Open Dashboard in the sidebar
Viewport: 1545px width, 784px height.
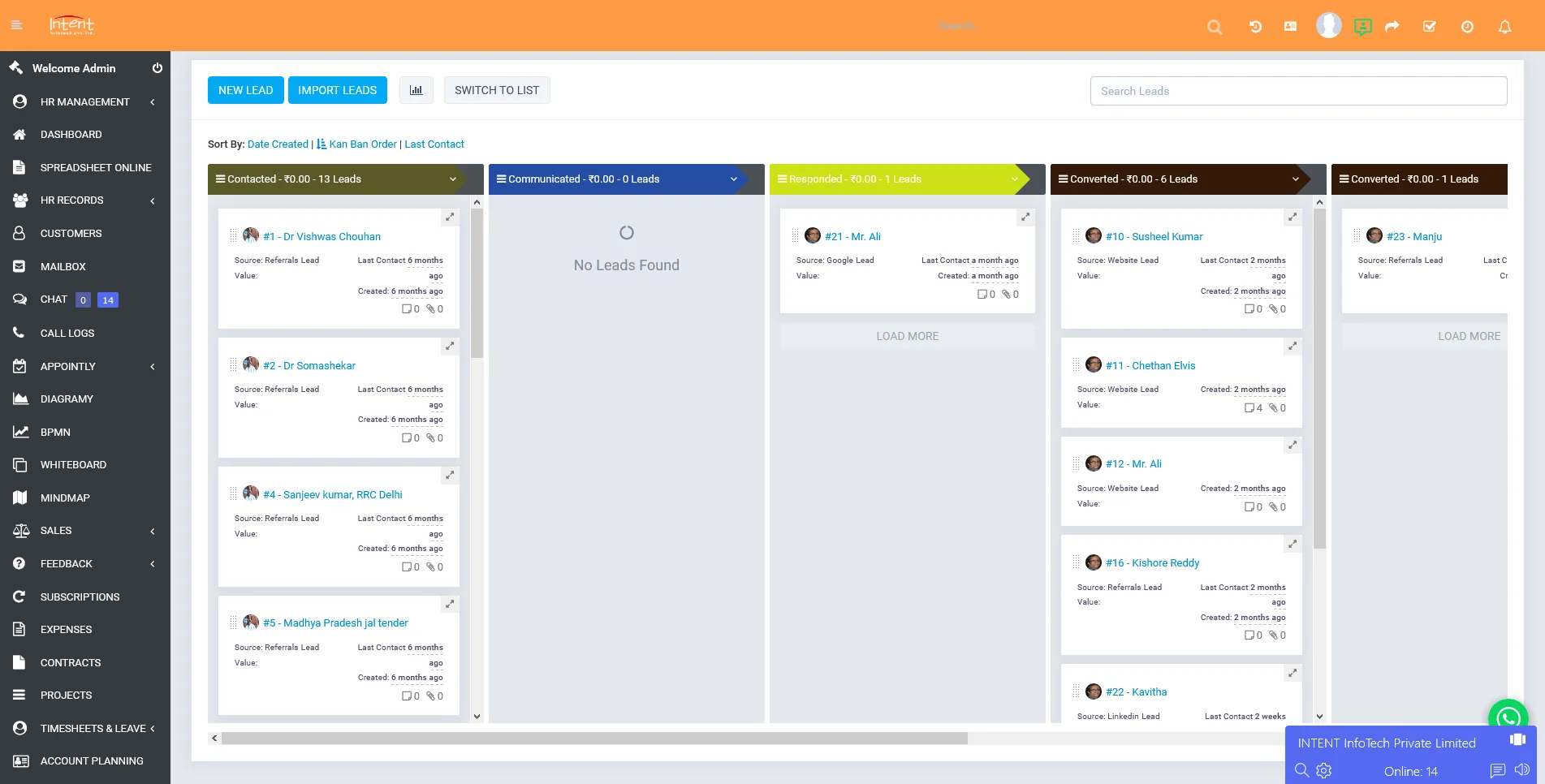(71, 135)
